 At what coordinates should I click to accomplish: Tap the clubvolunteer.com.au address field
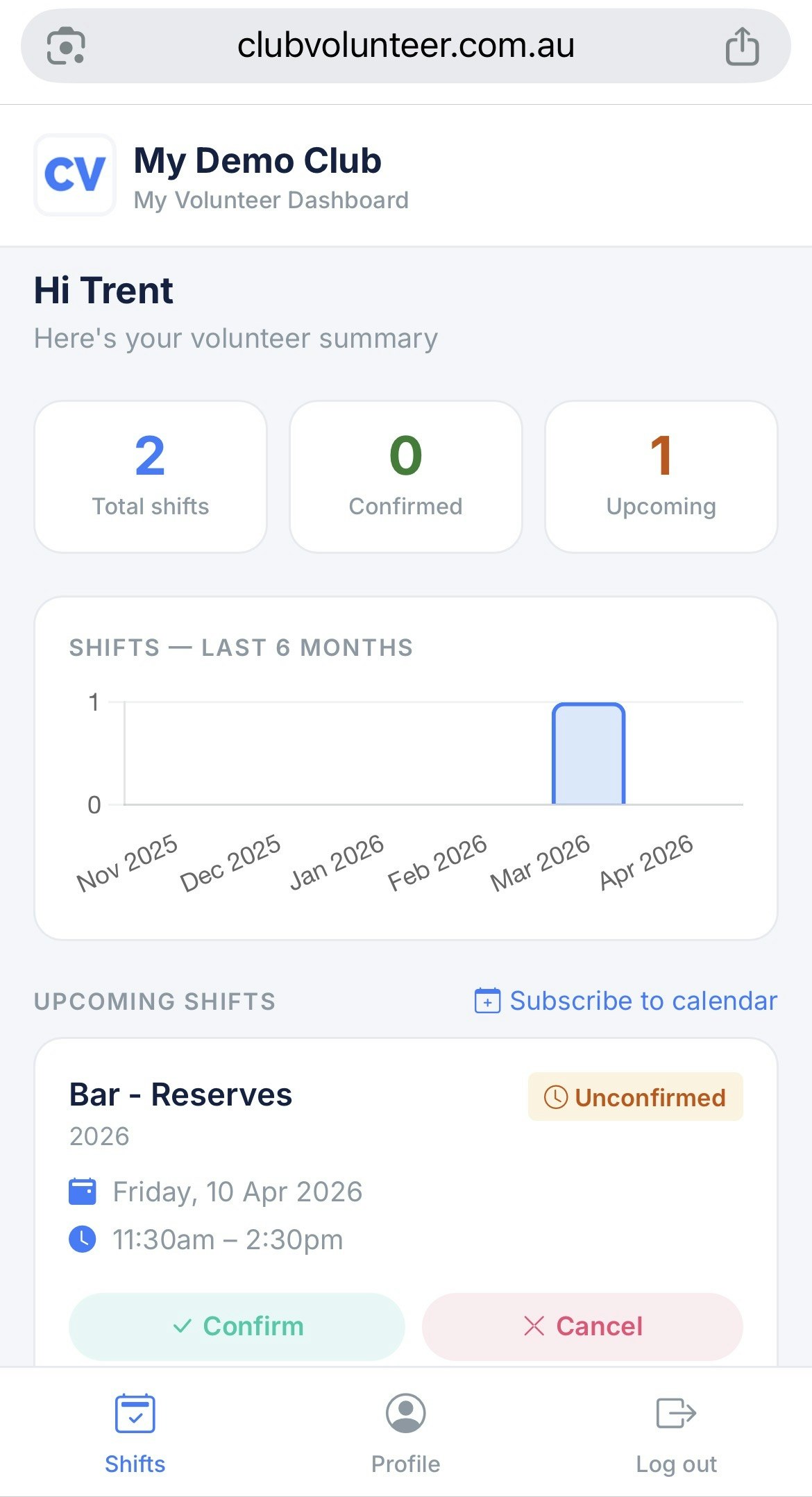(x=406, y=46)
